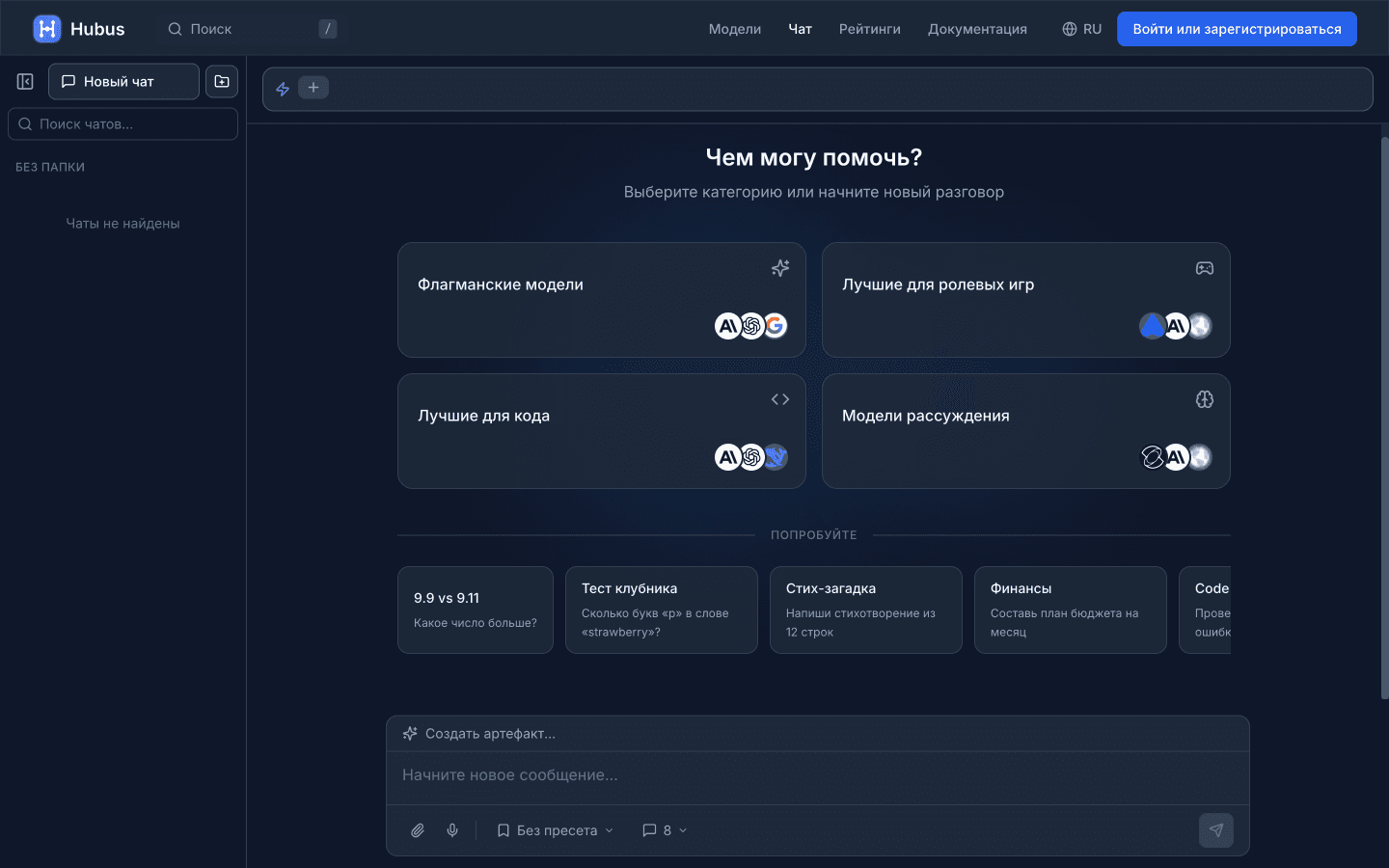Click Войти или зарегистрироваться button
Screen dimensions: 1389x868
(x=1237, y=29)
